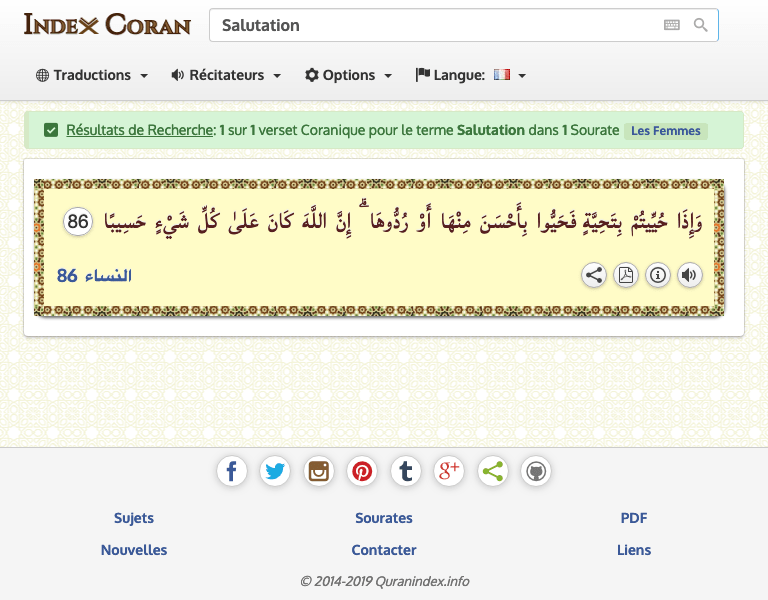
Task: Open the PDF export icon for verse
Action: 626,275
